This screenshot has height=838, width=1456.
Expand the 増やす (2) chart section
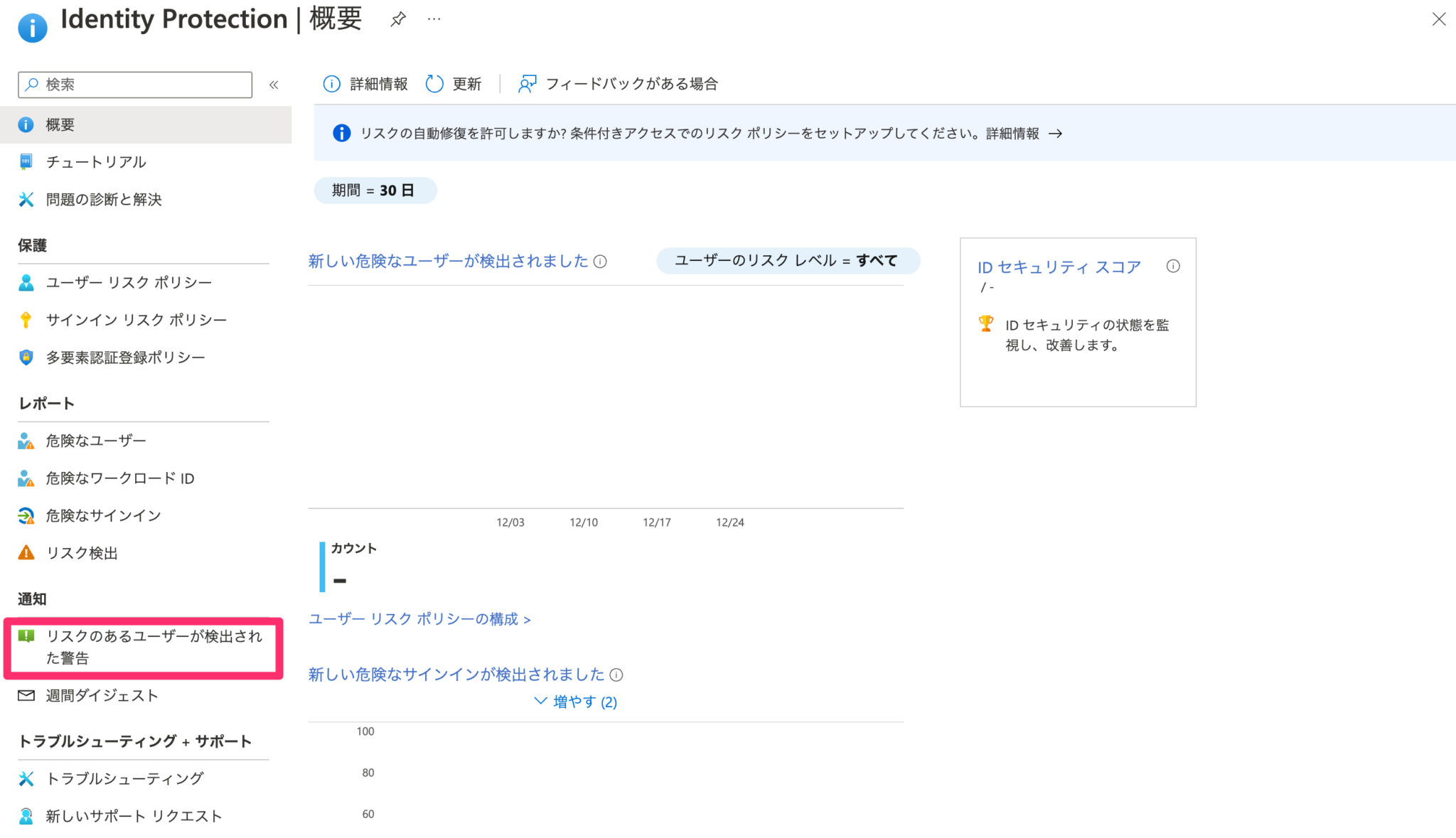[x=574, y=702]
